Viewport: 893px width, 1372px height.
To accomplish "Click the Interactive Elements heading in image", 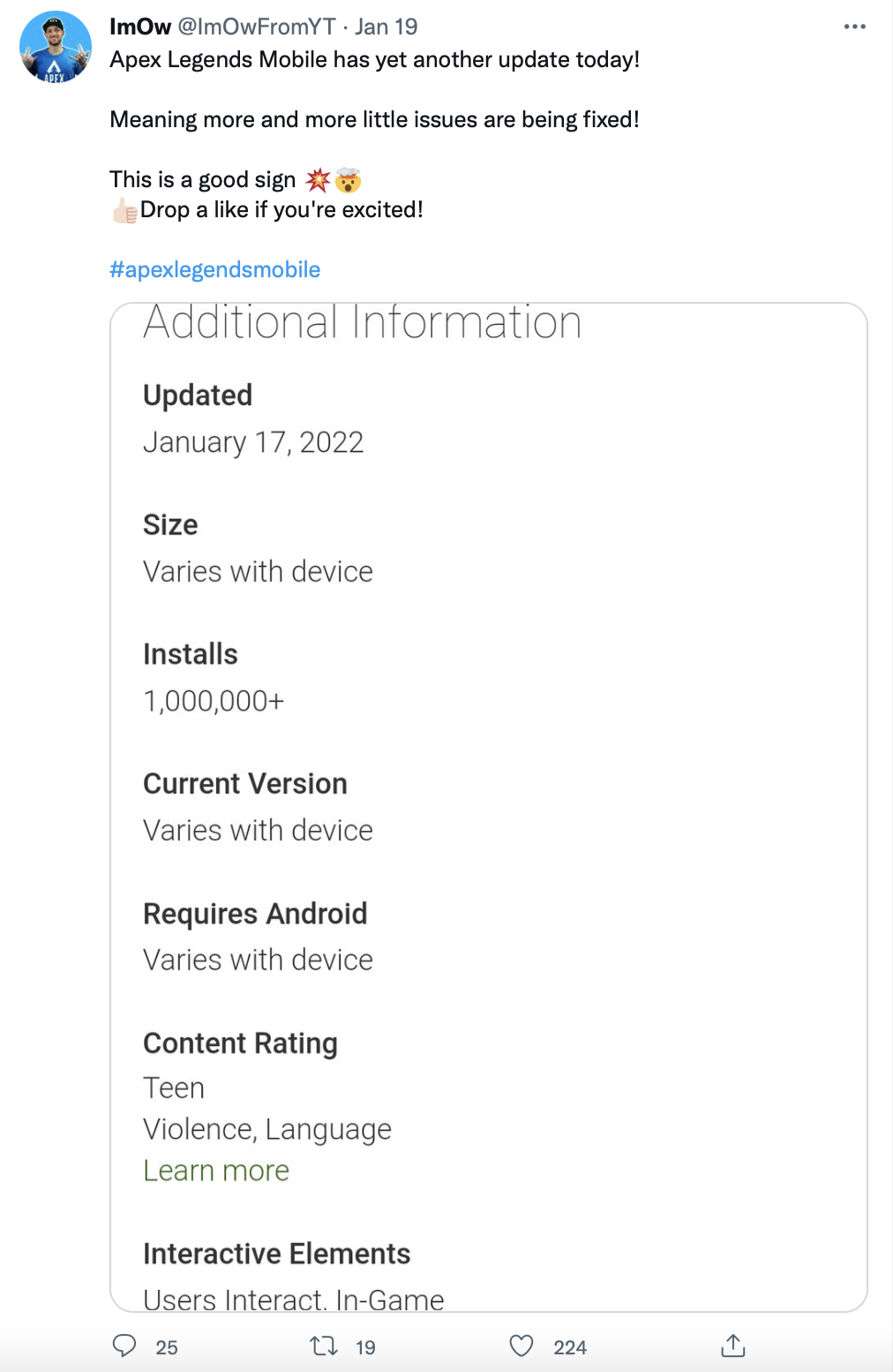I will pos(276,1254).
